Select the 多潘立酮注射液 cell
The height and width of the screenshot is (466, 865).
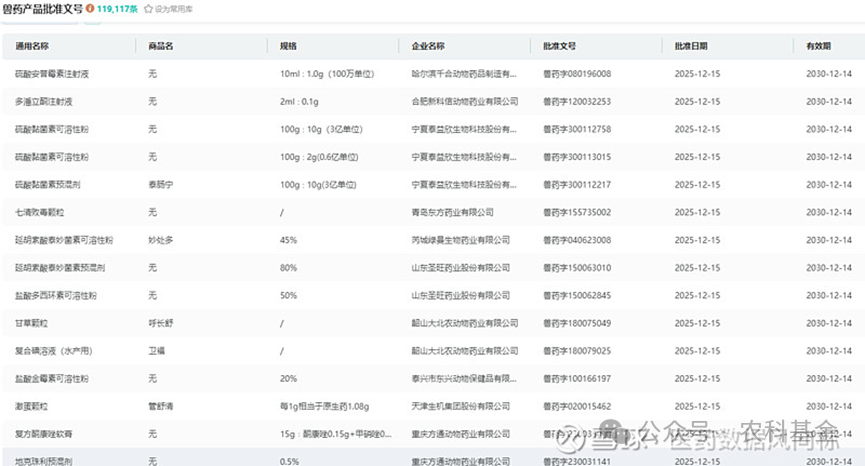pos(44,101)
